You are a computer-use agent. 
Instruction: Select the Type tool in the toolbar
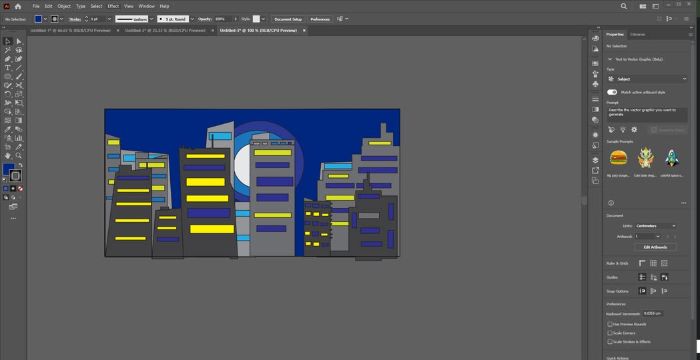tap(8, 68)
